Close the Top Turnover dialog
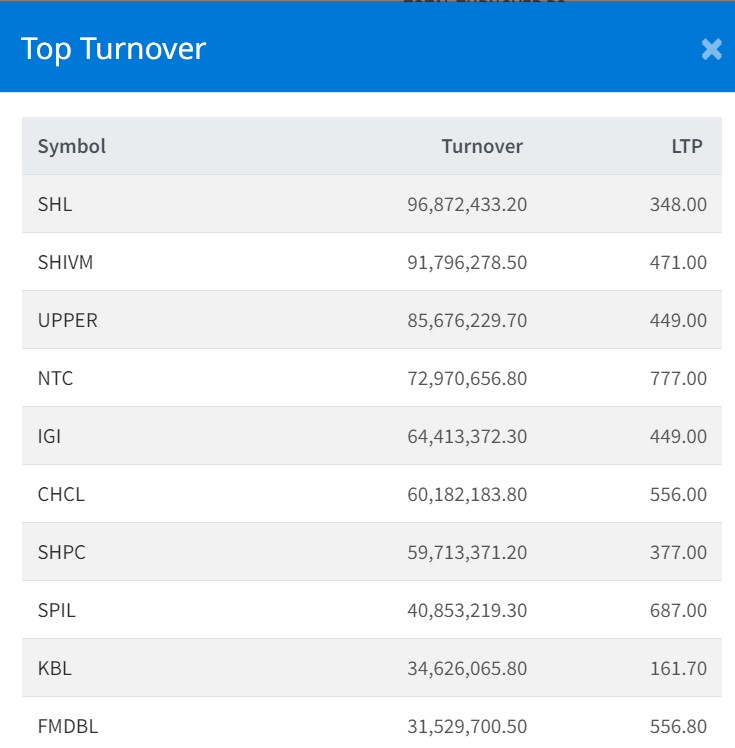The height and width of the screenshot is (748, 735). 711,49
